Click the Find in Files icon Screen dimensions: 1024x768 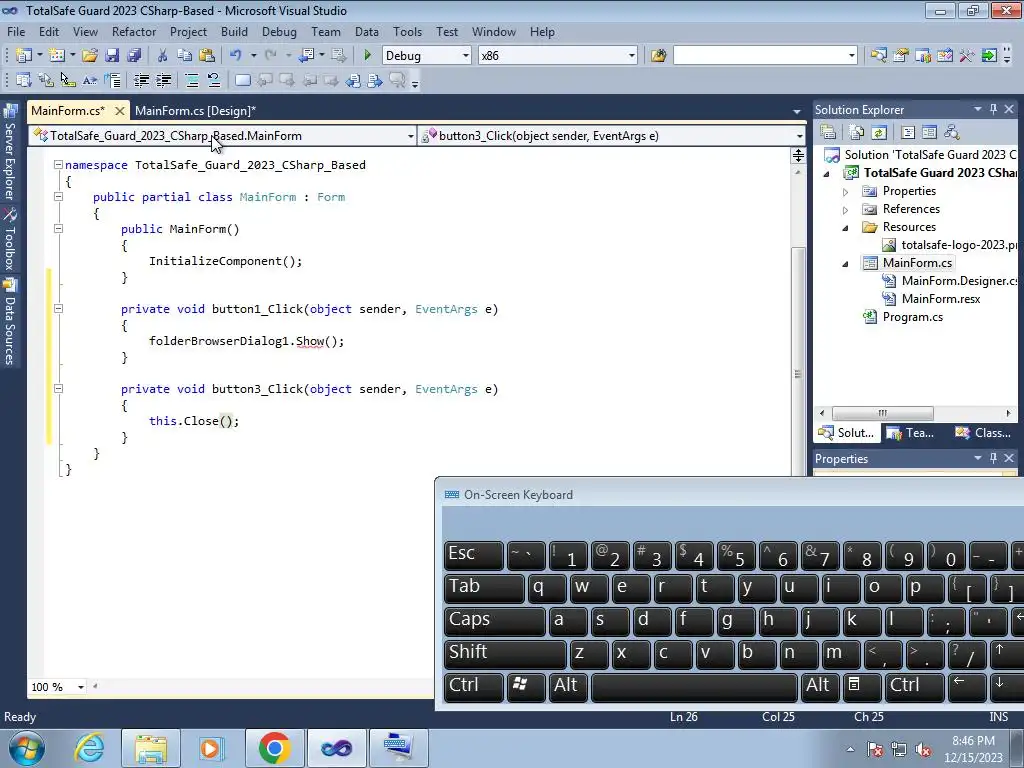click(x=658, y=56)
